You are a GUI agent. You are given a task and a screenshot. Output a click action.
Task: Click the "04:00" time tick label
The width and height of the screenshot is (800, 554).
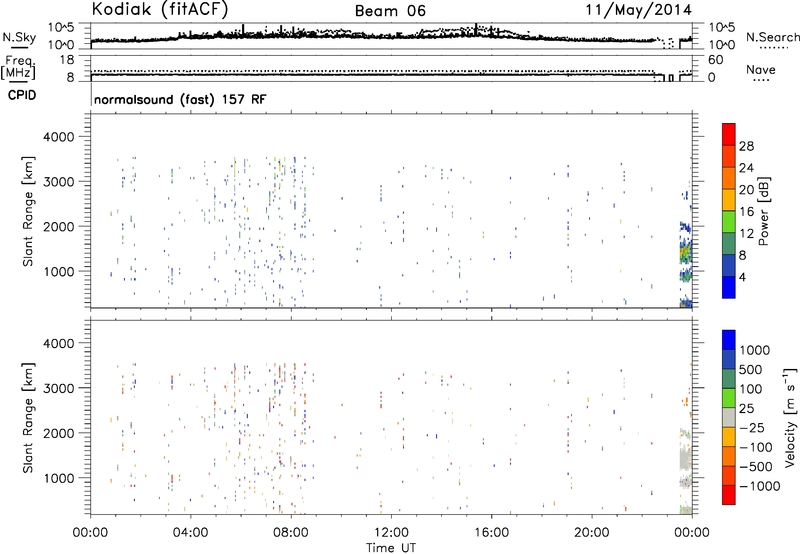pos(190,533)
